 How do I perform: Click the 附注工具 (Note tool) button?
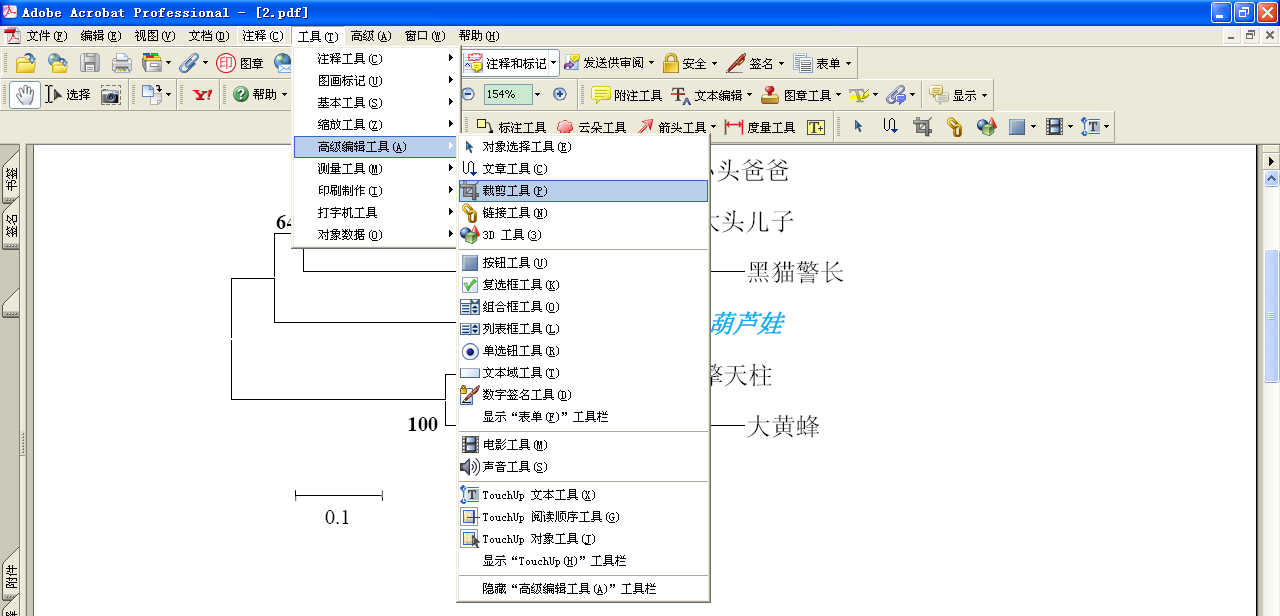(627, 95)
